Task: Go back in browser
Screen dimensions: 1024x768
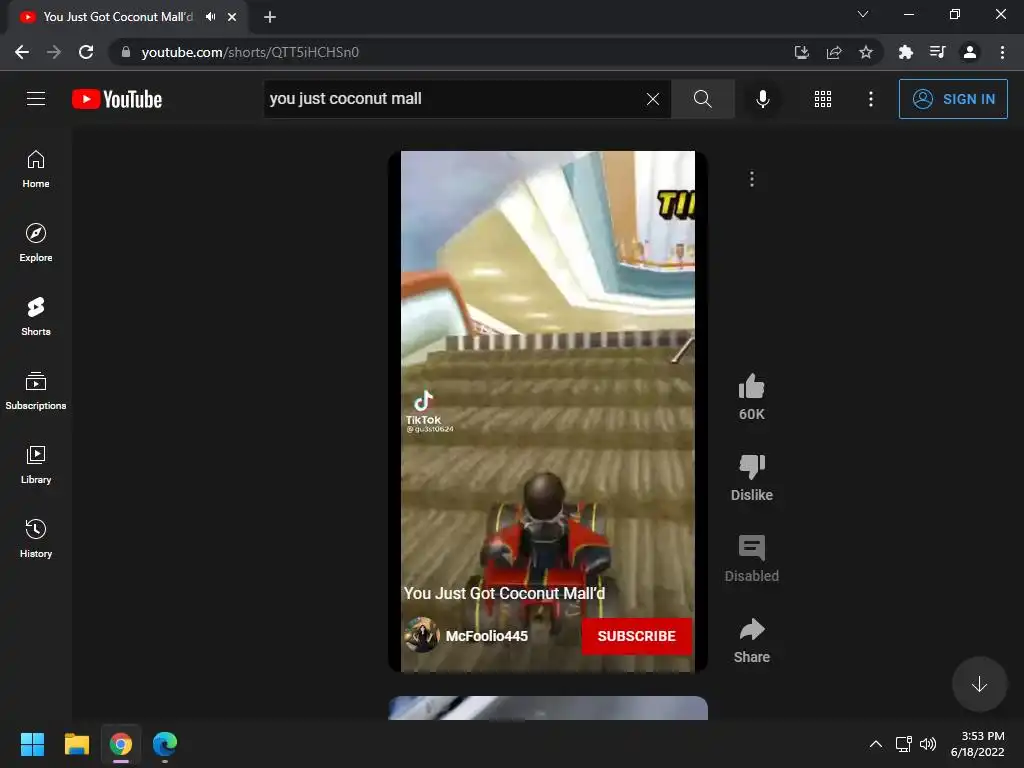Action: [x=22, y=52]
